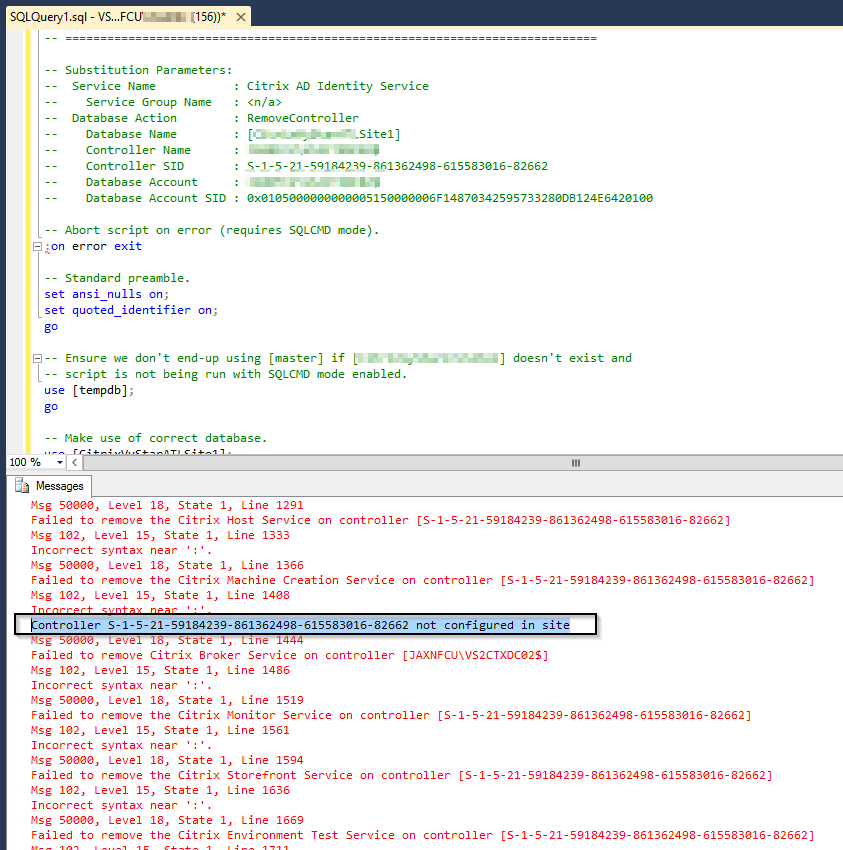Click 'Abort script on error' comment line
This screenshot has height=850, width=843.
211,230
